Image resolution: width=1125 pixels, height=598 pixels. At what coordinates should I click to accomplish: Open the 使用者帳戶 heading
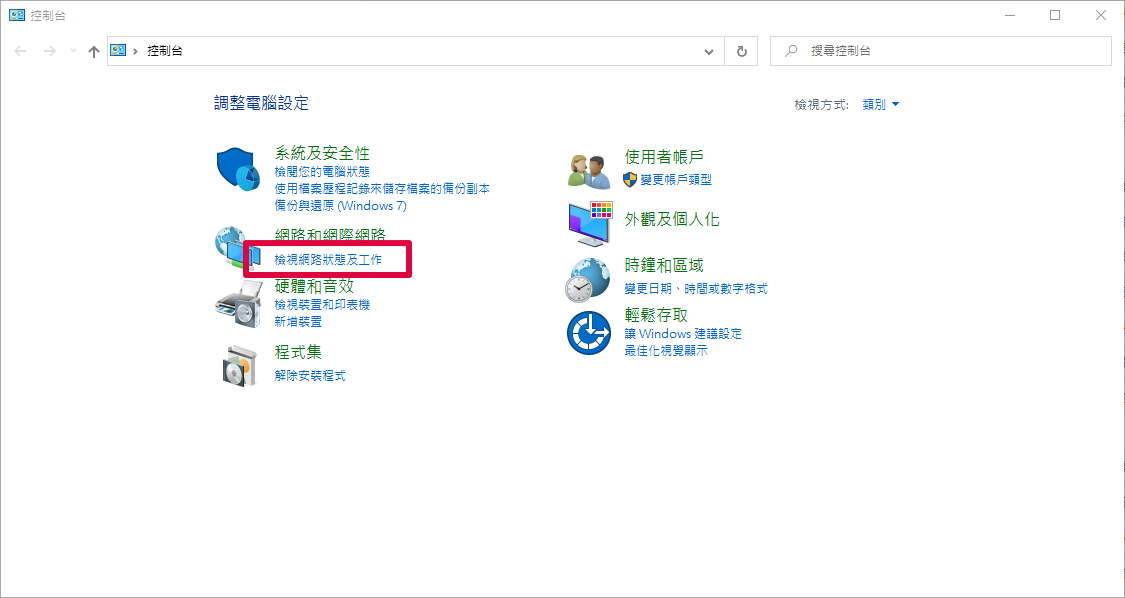pyautogui.click(x=664, y=156)
